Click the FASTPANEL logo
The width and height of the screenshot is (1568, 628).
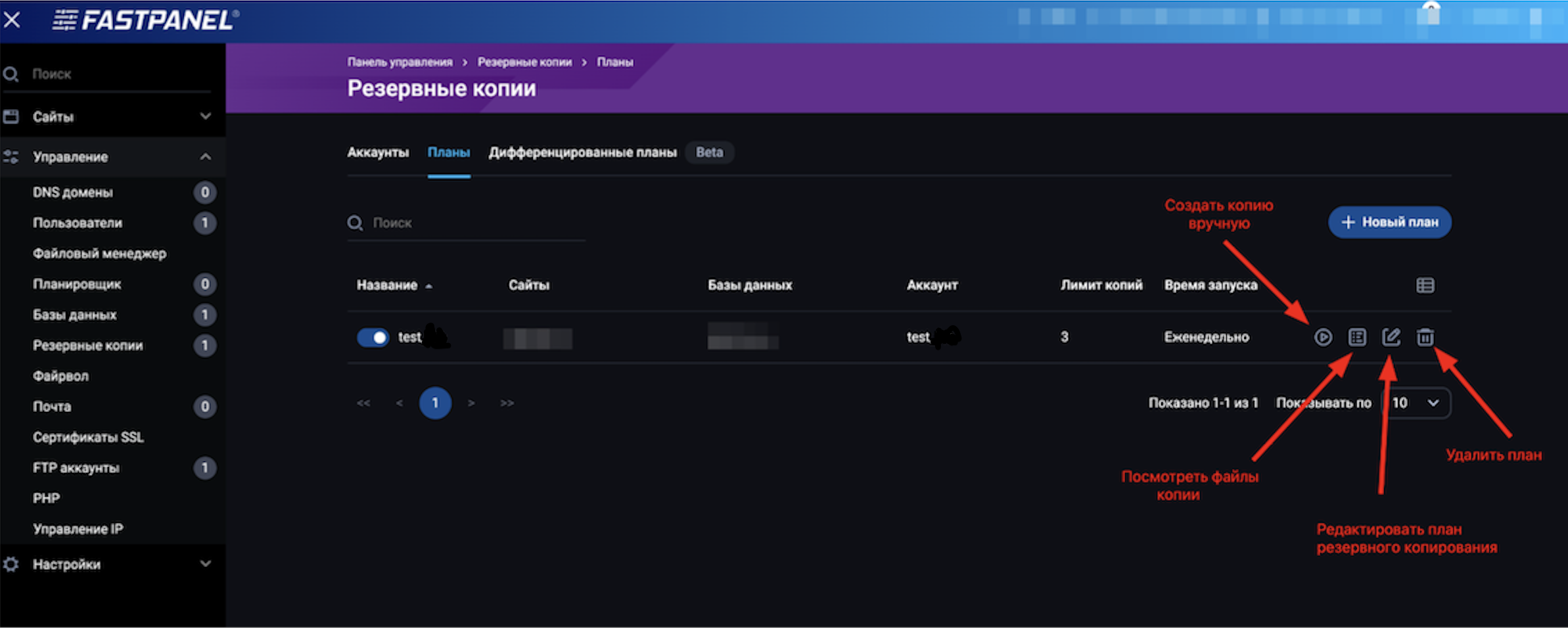tap(146, 20)
